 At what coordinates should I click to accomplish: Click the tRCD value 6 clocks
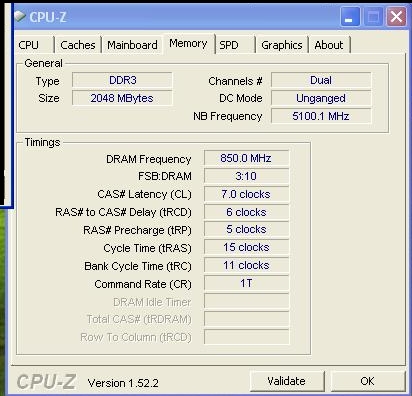point(246,212)
